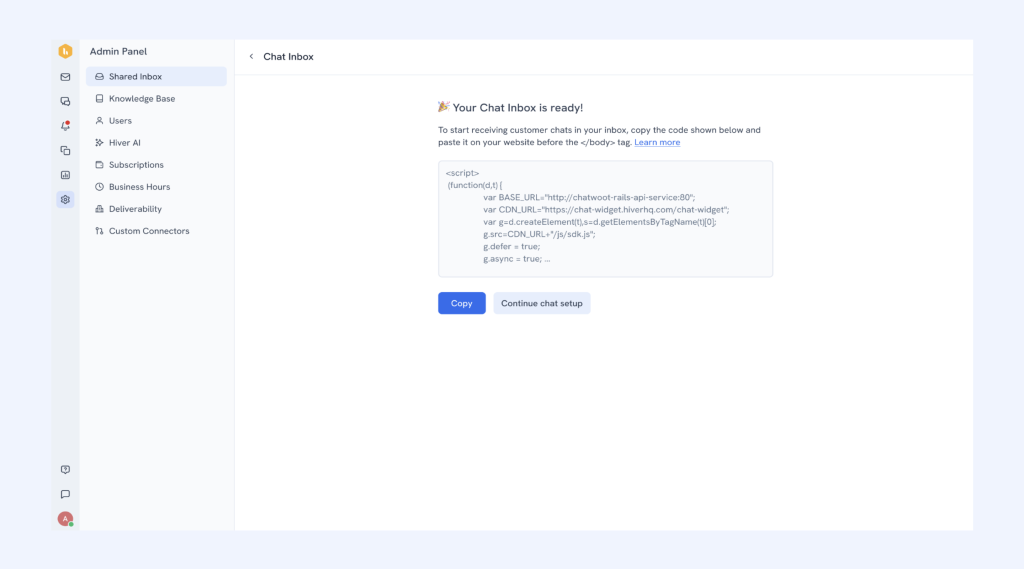
Task: Go to Users section
Action: [x=120, y=121]
